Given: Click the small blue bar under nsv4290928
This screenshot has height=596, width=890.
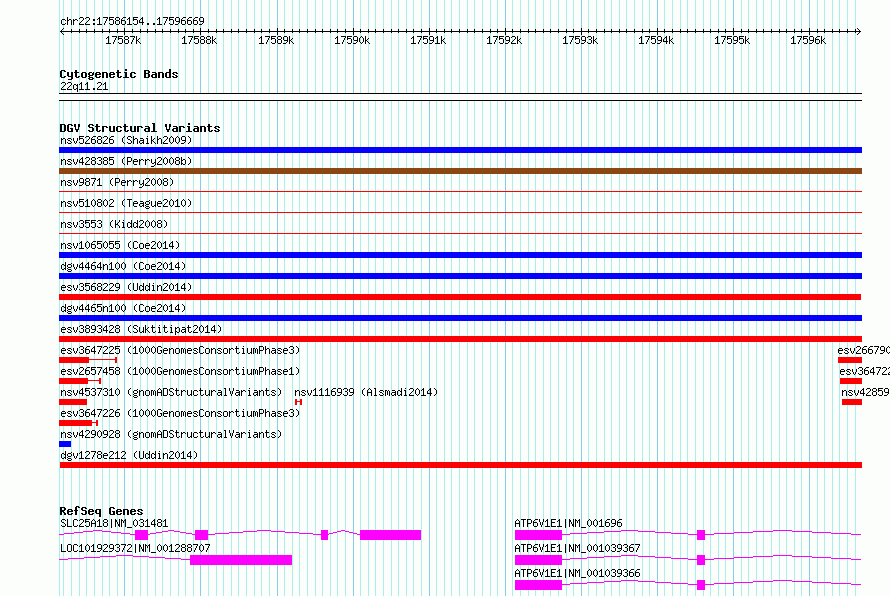Looking at the screenshot, I should (65, 444).
